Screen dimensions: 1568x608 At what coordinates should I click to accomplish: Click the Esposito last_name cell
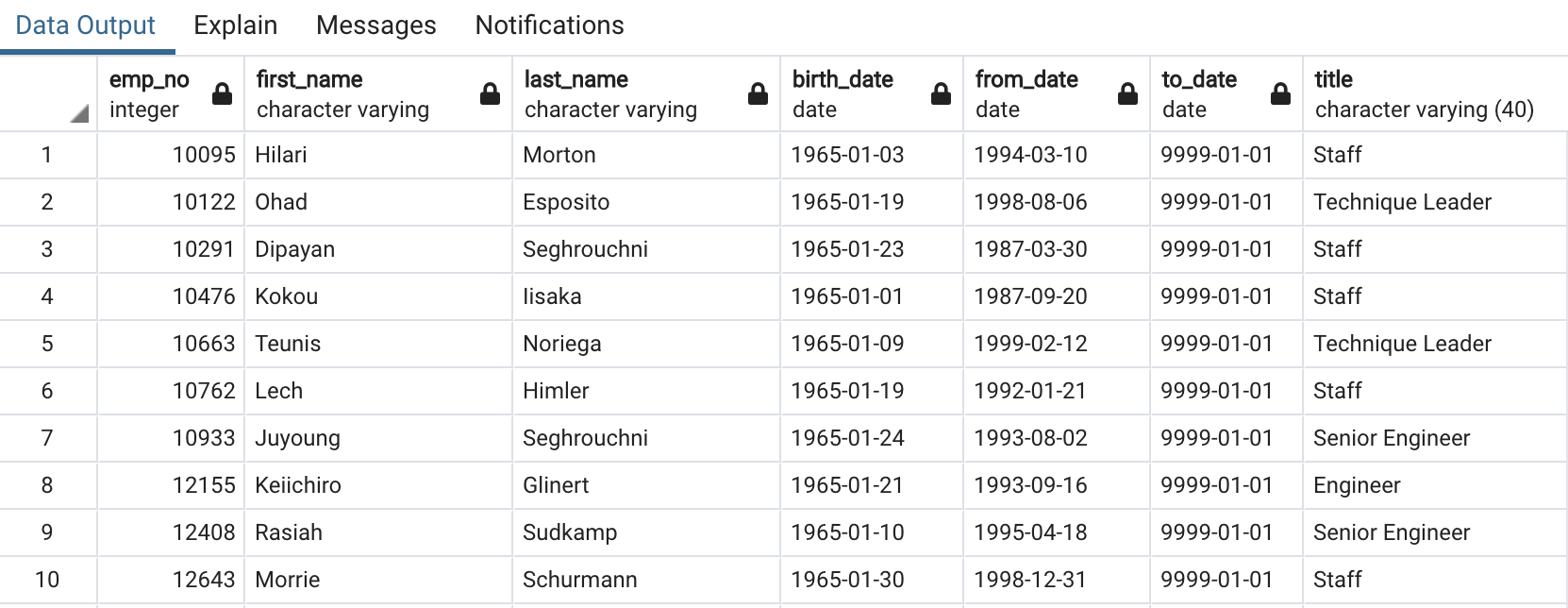click(566, 201)
